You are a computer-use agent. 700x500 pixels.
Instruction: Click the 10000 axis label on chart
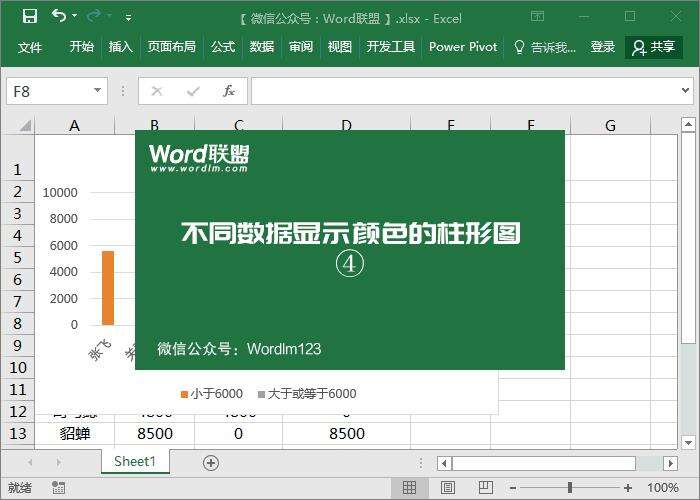tap(60, 193)
